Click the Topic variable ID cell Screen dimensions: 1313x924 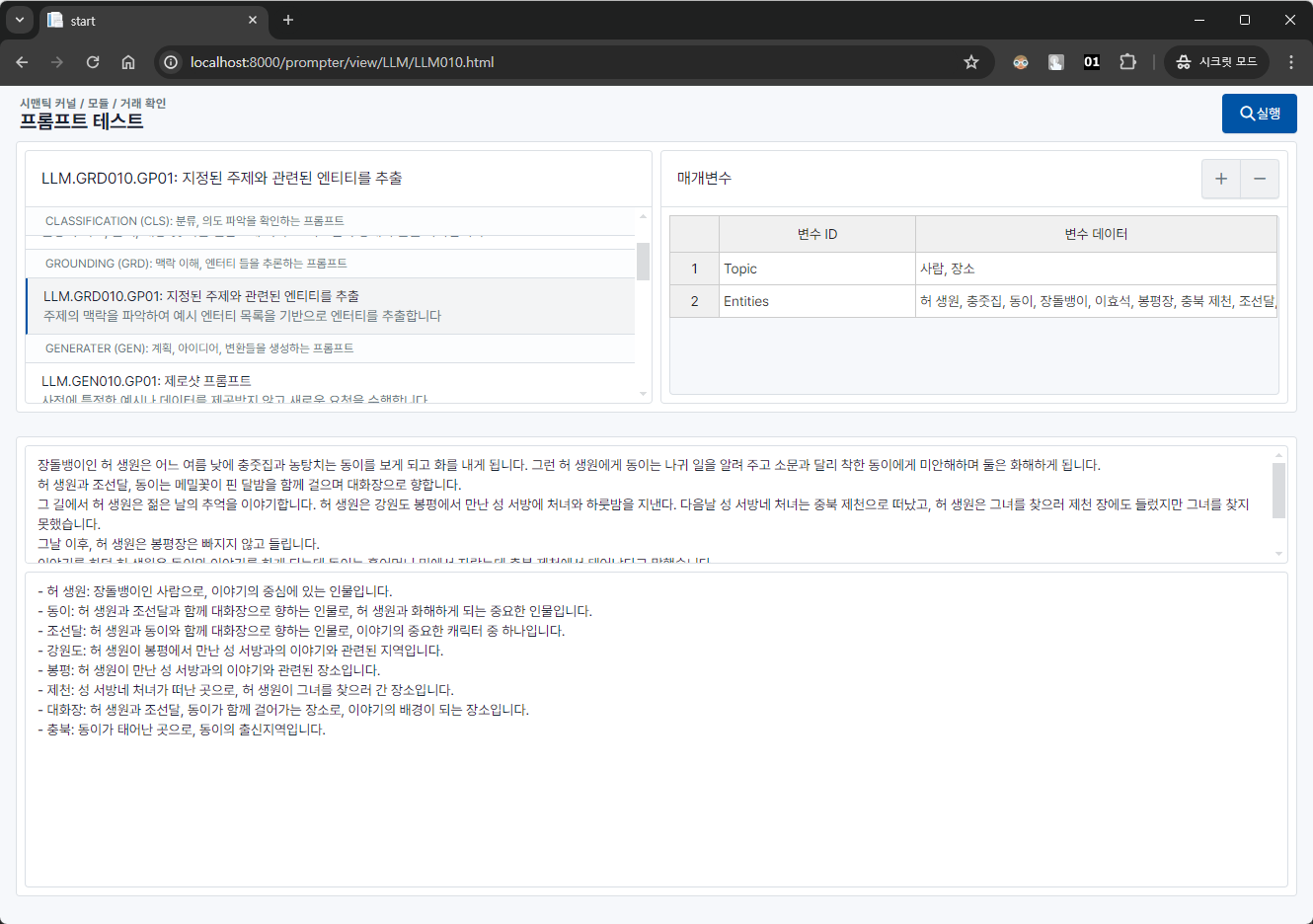coord(817,269)
